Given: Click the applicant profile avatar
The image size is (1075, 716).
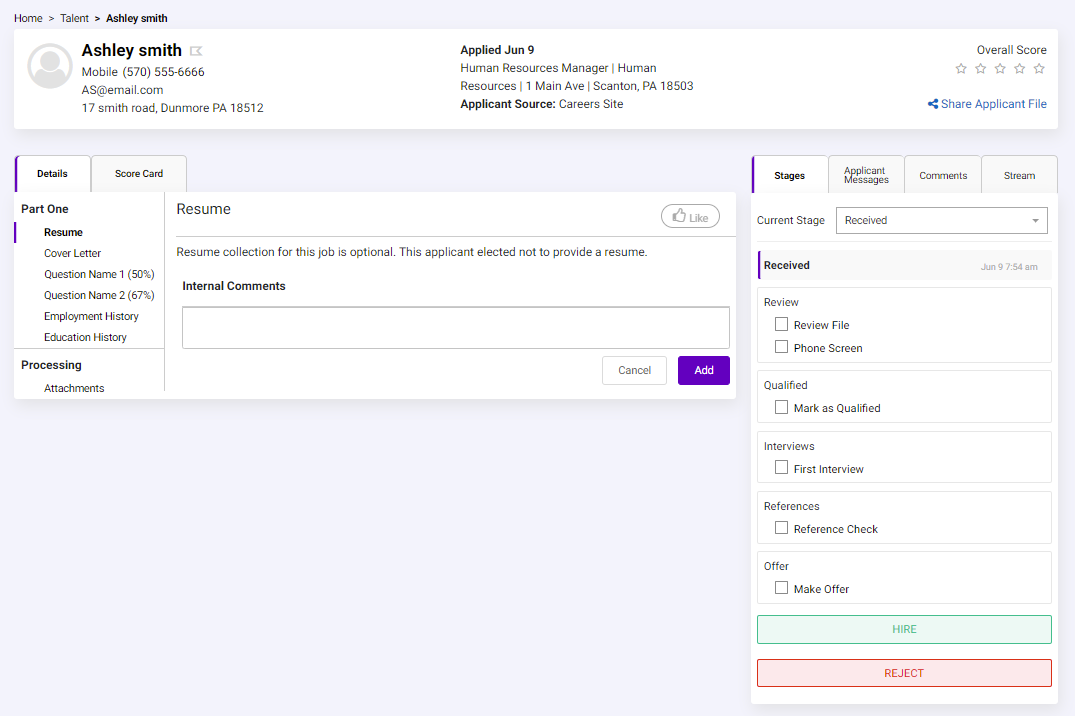Looking at the screenshot, I should point(50,66).
